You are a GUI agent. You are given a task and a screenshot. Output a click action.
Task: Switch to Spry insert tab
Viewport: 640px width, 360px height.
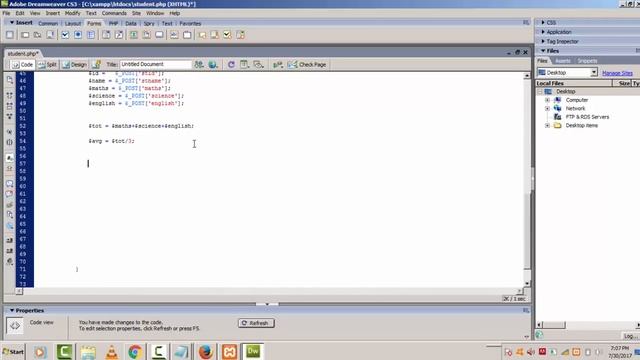pos(149,24)
